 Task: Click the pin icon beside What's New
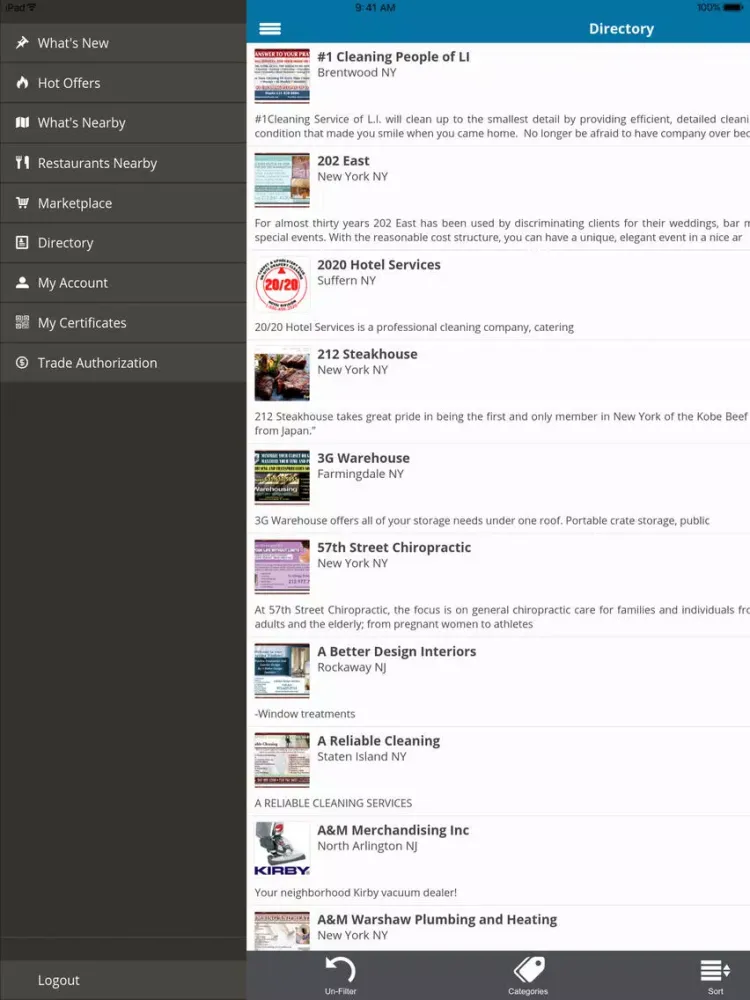pos(22,43)
